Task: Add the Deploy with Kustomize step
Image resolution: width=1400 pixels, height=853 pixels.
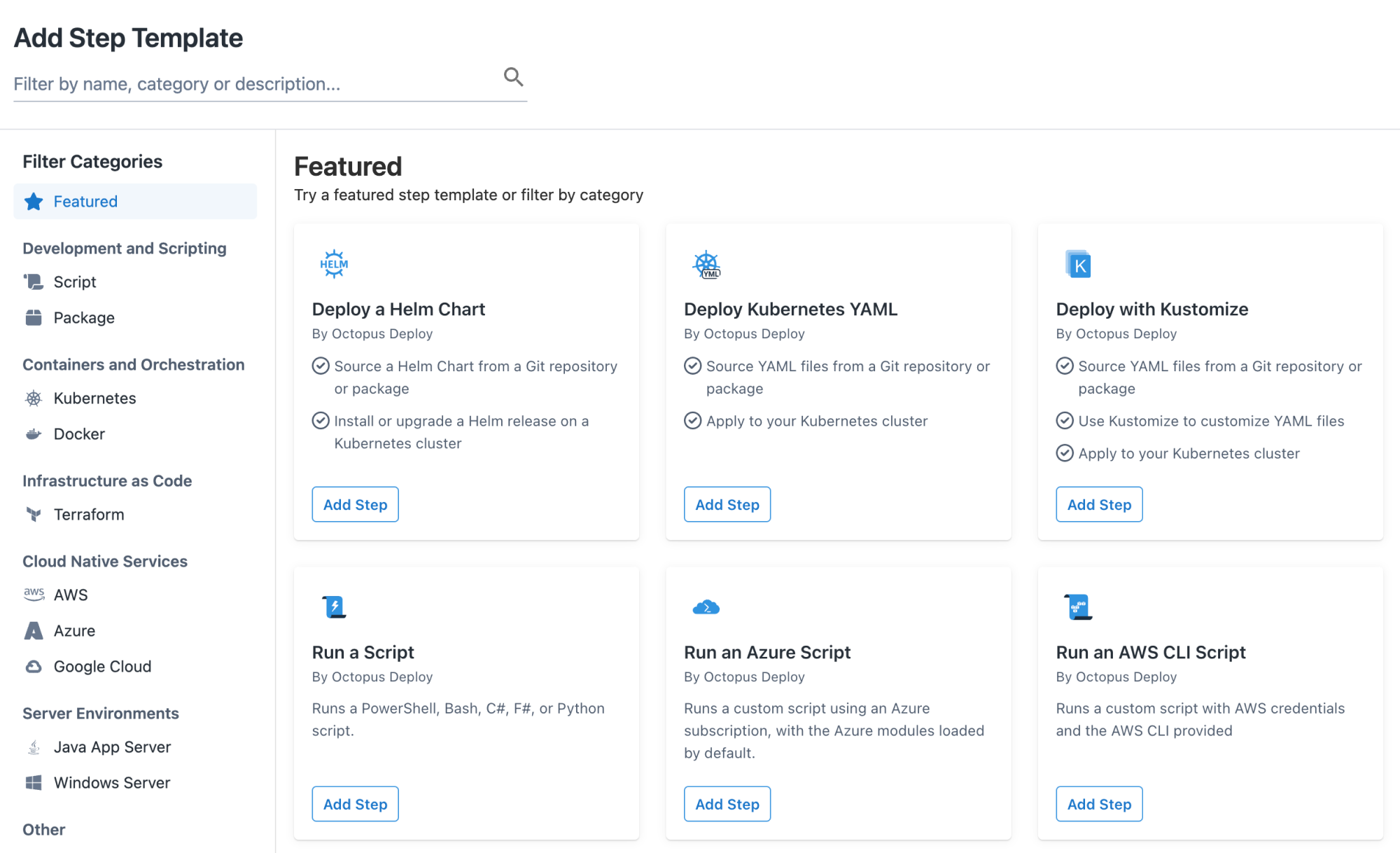Action: [x=1099, y=504]
